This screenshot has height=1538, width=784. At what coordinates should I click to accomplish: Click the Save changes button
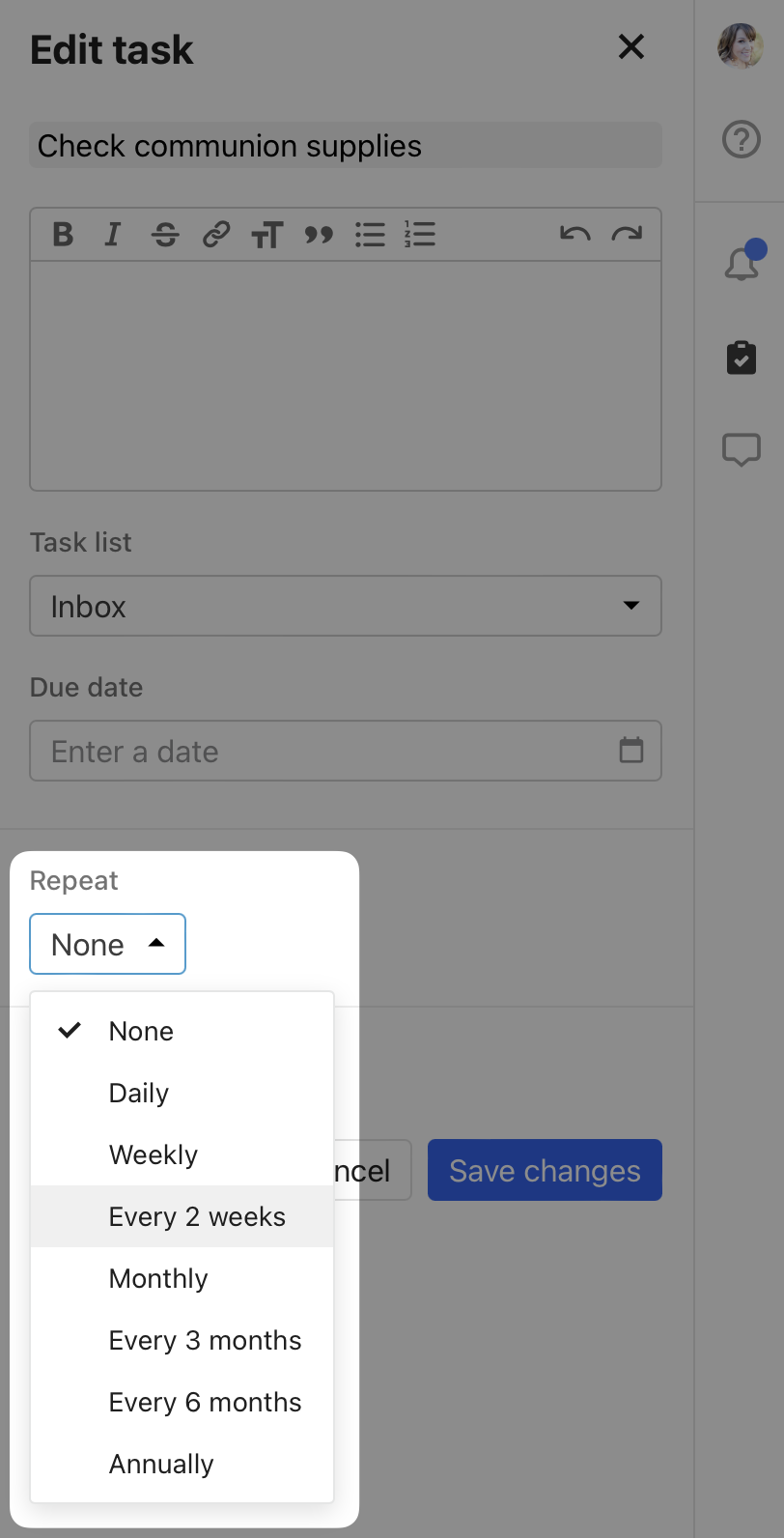point(545,1170)
